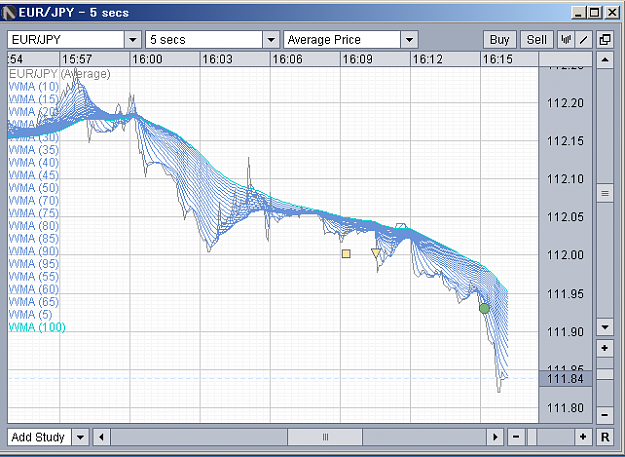Viewport: 625px width, 457px height.
Task: Maximize the EUR/JPY chart window
Action: click(594, 13)
